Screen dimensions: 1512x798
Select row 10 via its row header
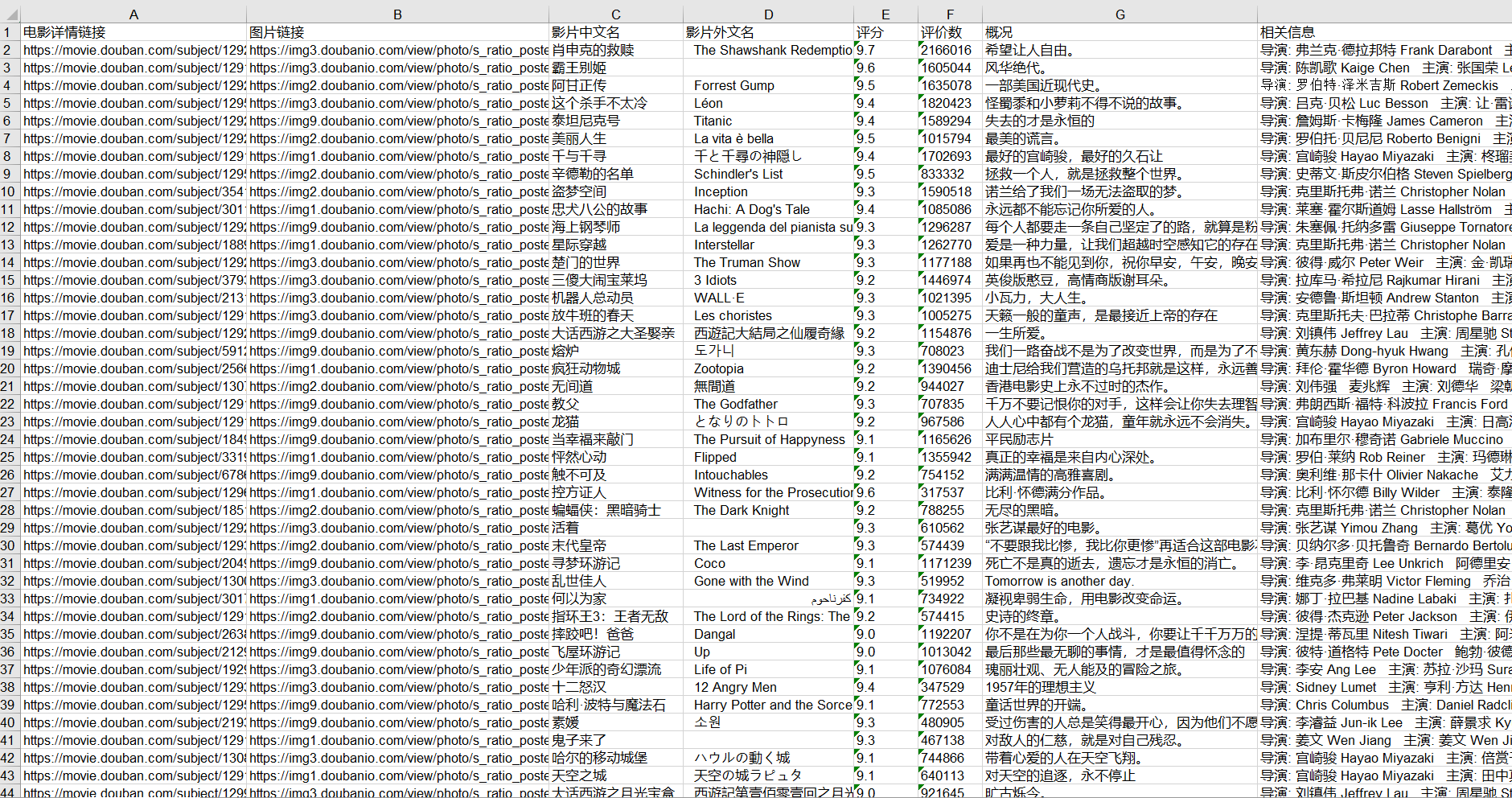(x=9, y=191)
